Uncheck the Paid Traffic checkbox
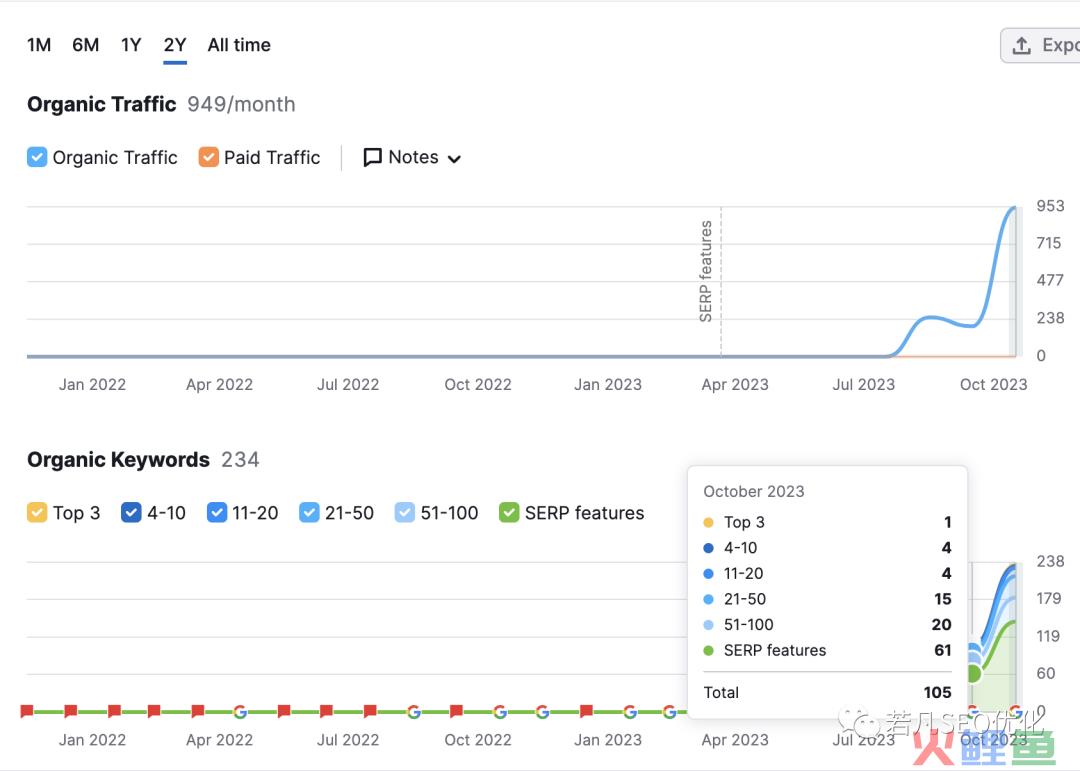Screen dimensions: 1080x771 [208, 157]
